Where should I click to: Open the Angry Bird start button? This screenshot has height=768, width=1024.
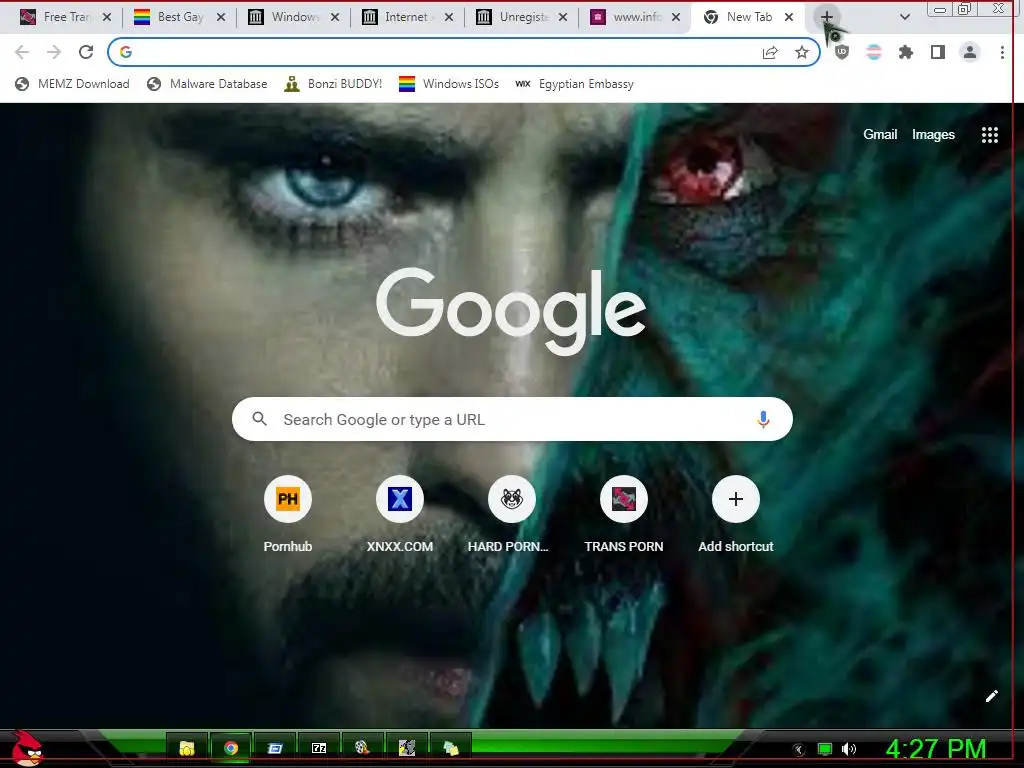27,748
